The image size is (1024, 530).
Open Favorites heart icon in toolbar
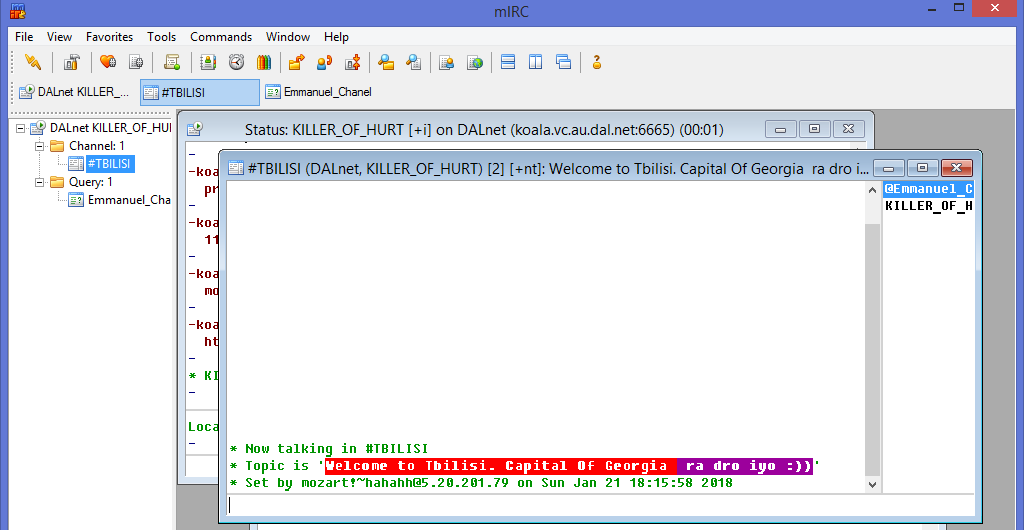click(108, 62)
